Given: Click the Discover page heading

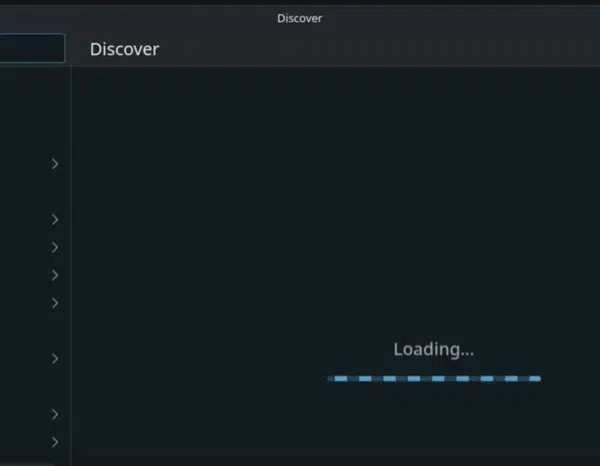Looking at the screenshot, I should 124,49.
